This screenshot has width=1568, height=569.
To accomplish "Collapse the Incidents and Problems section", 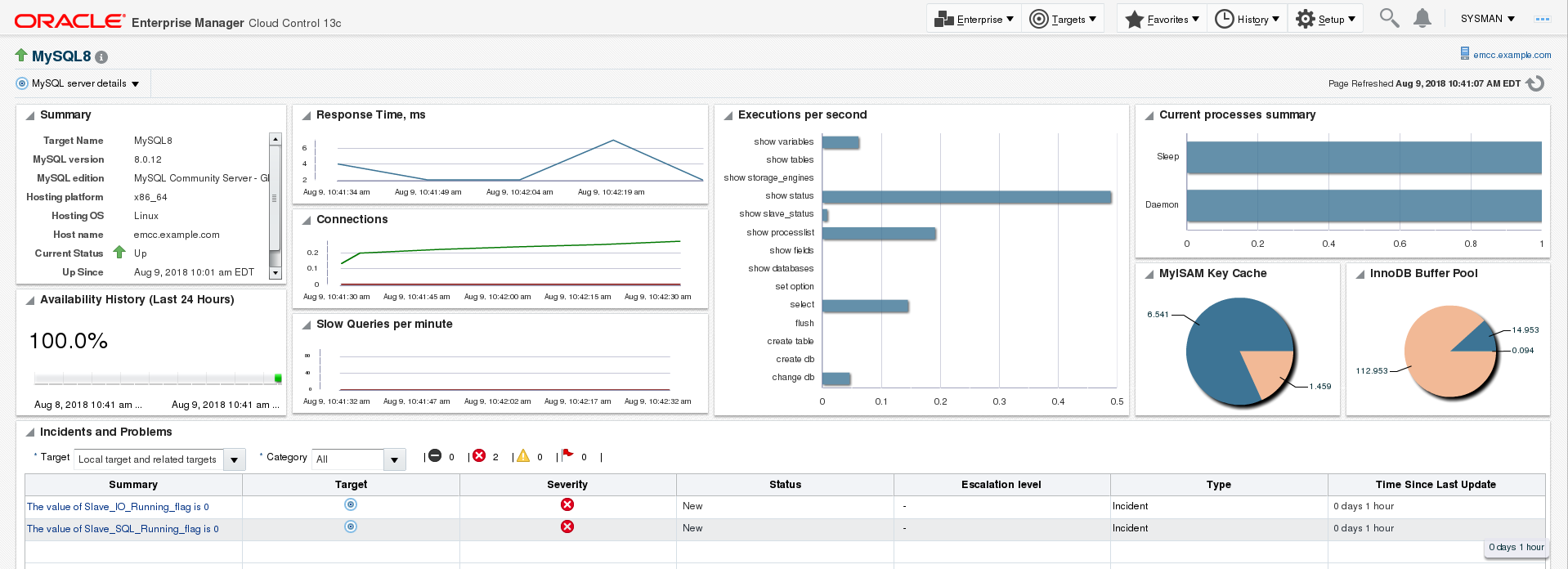I will click(30, 432).
